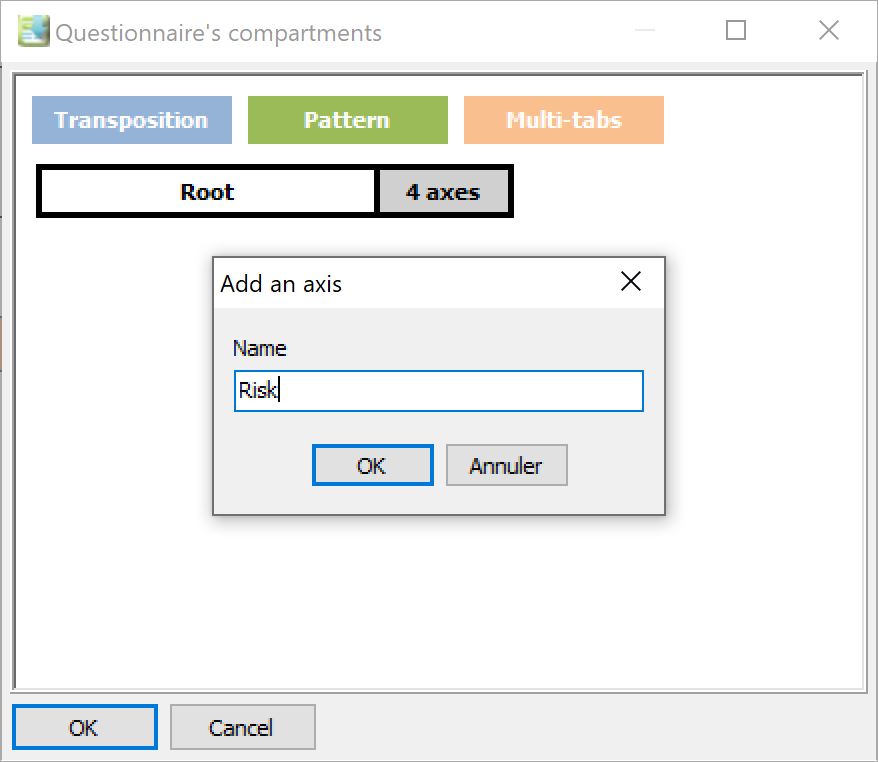Close the Questionnaire's compartments window
The image size is (878, 762).
828,30
